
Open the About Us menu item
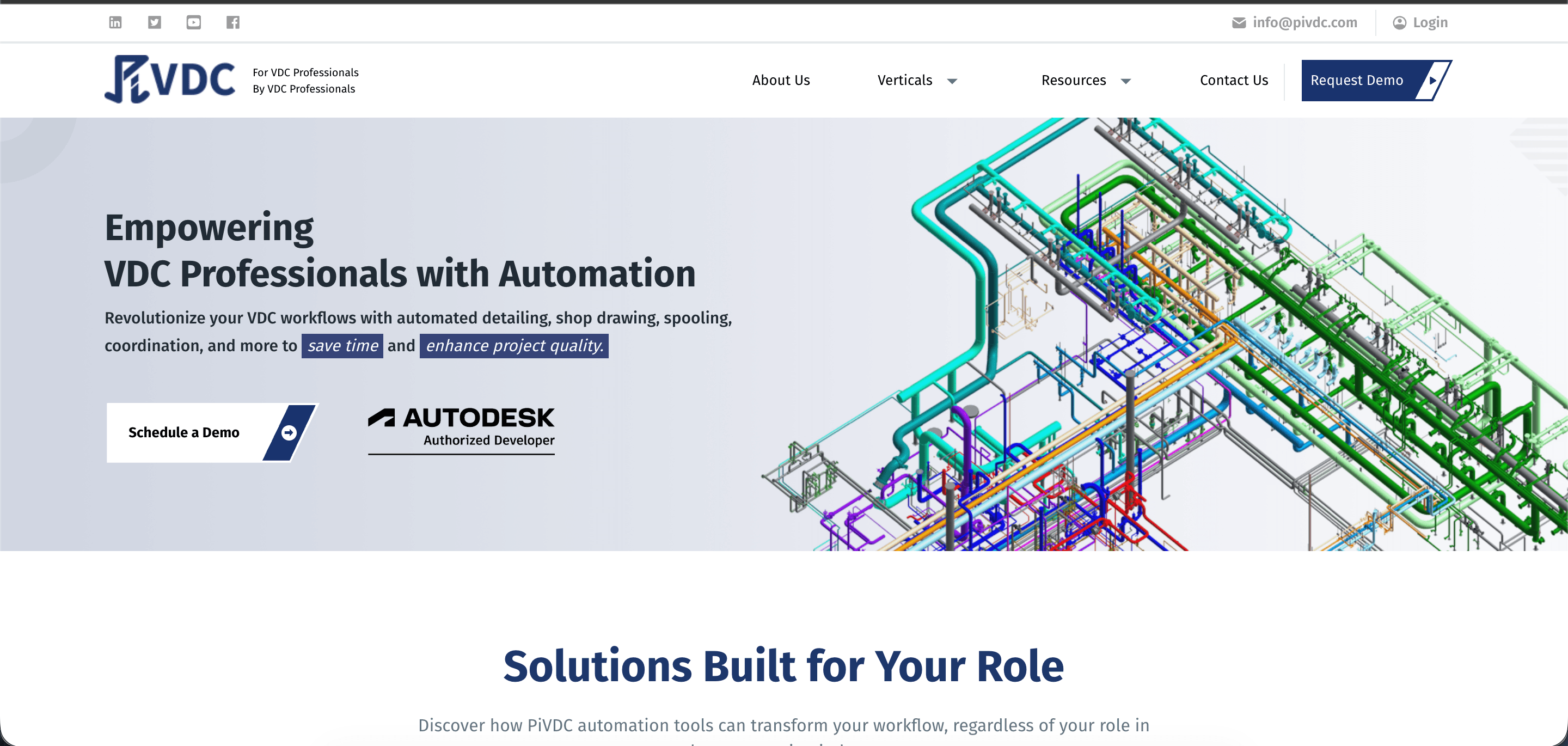pos(781,81)
